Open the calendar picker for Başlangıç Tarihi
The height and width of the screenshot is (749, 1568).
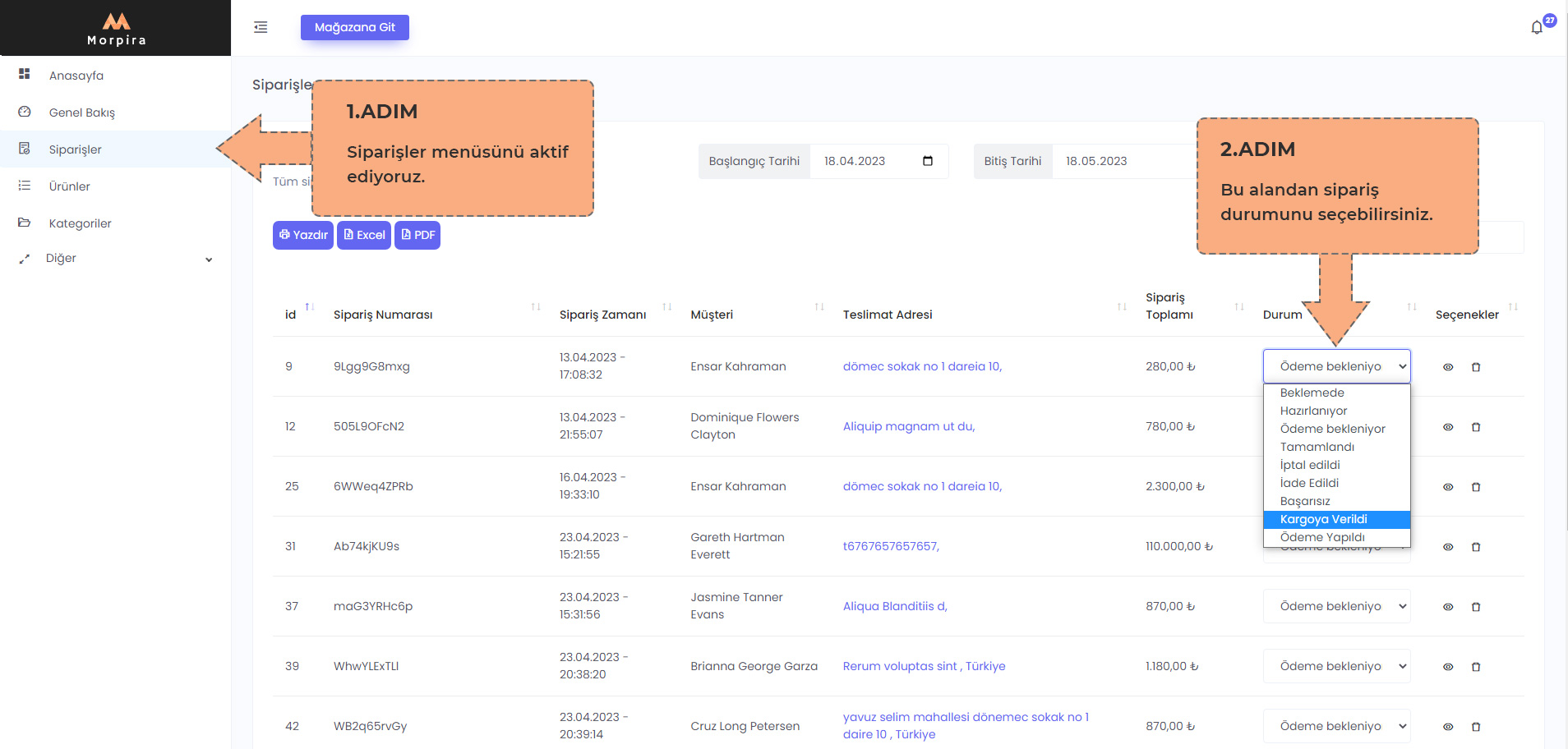[928, 161]
